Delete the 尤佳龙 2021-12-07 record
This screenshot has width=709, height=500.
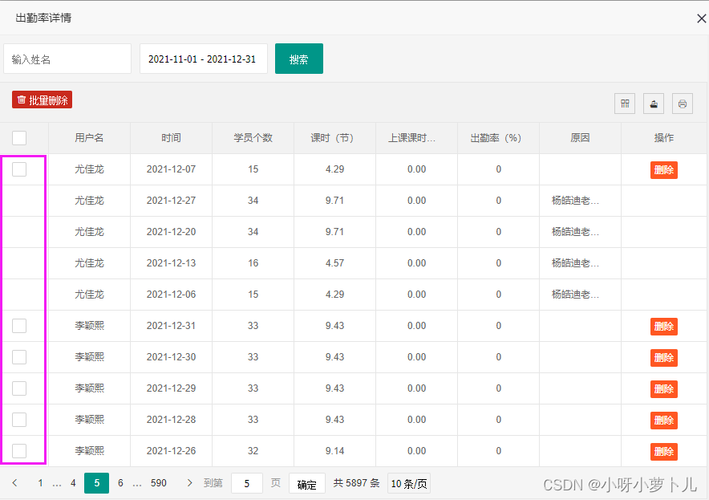coord(664,170)
